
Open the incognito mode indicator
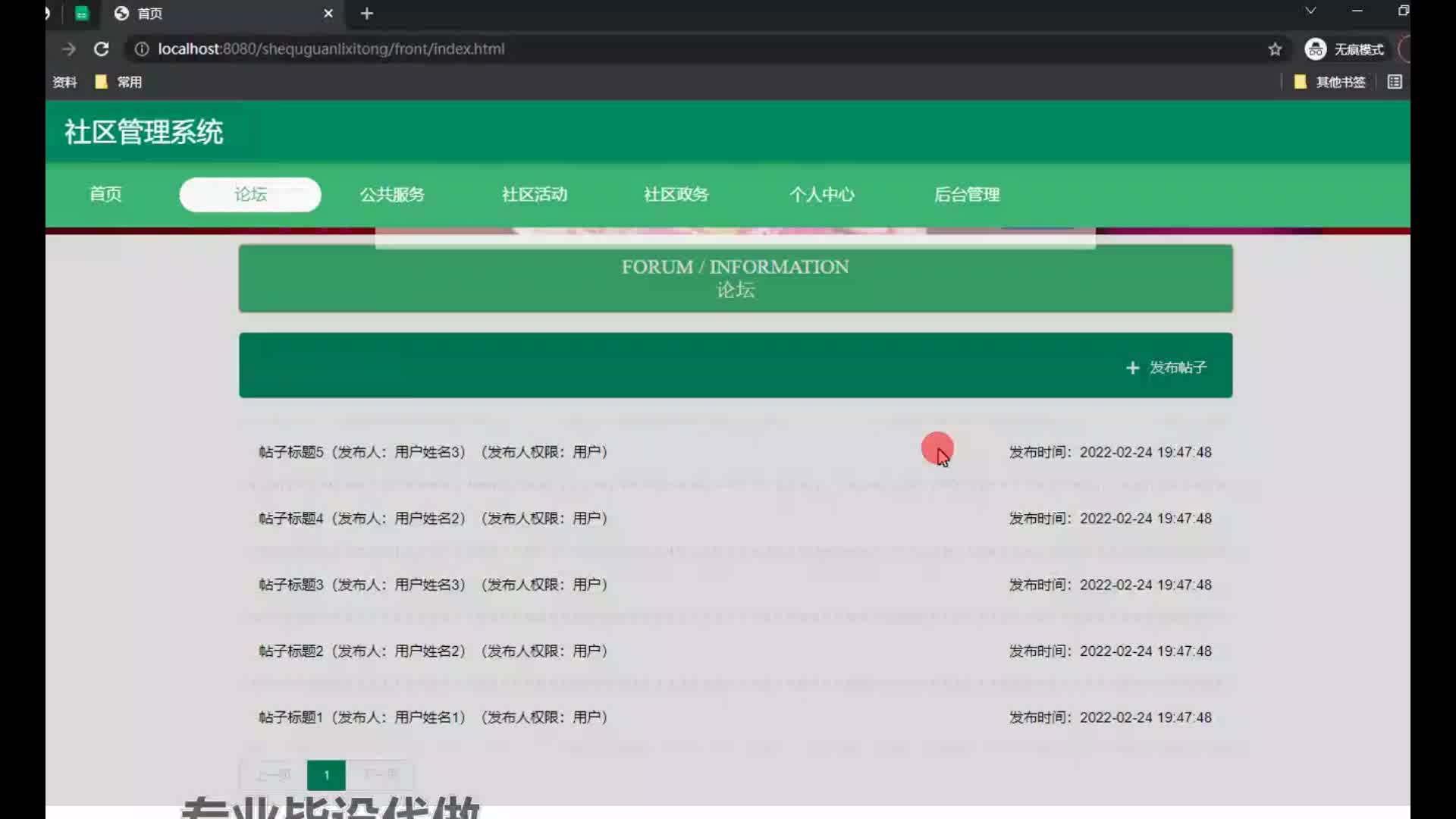(1345, 49)
